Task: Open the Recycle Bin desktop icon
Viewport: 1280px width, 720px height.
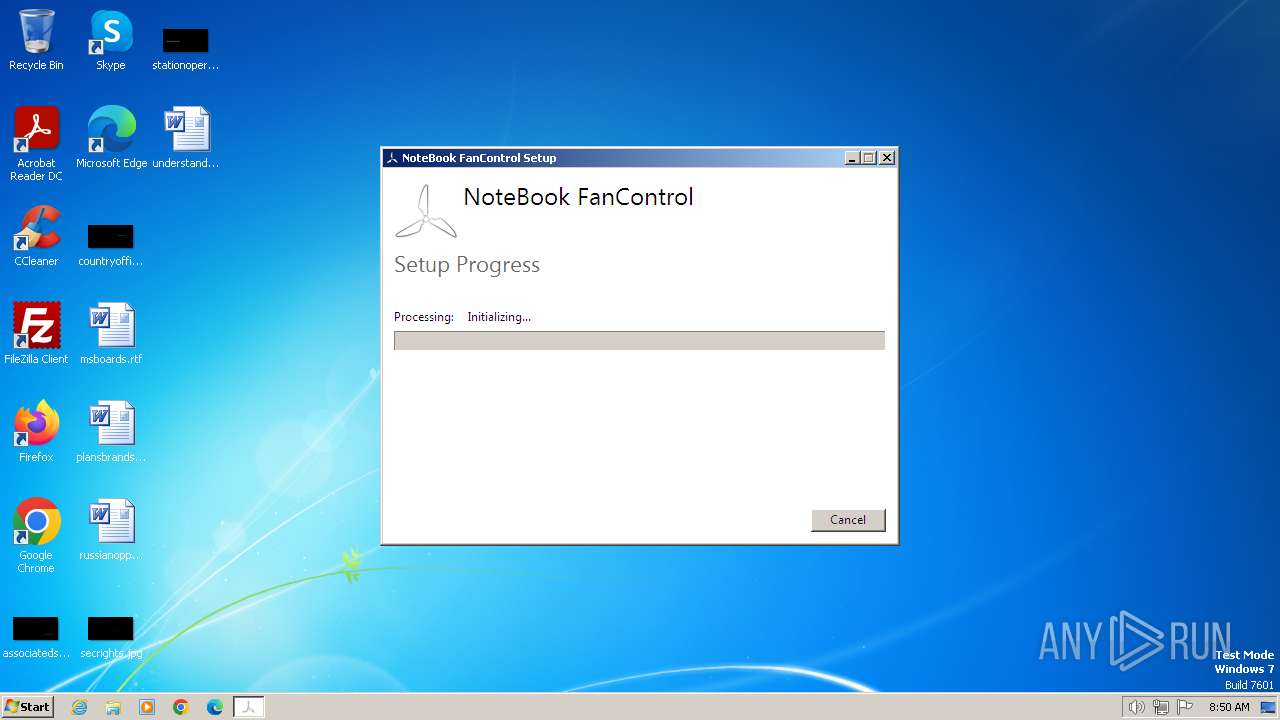Action: pos(36,40)
